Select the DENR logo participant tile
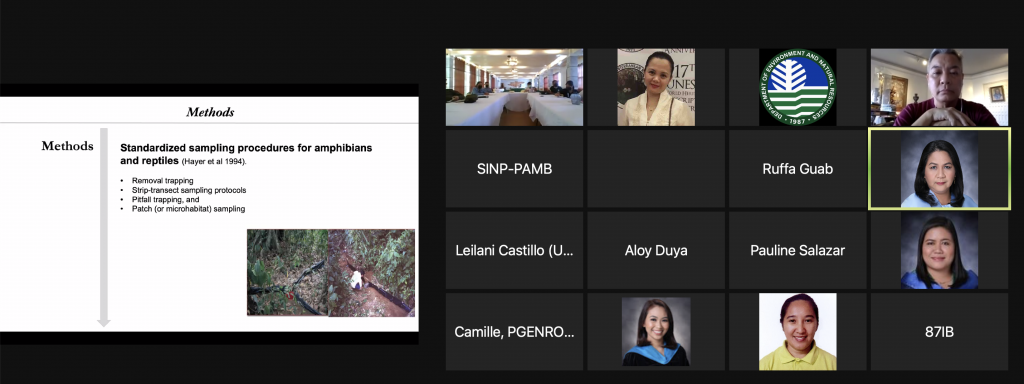Screen dimensions: 1024x384 (797, 87)
